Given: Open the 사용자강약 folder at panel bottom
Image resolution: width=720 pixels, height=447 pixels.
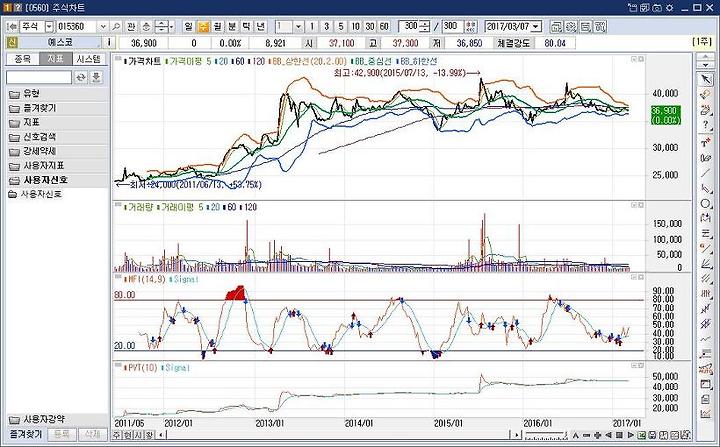Looking at the screenshot, I should [57, 419].
